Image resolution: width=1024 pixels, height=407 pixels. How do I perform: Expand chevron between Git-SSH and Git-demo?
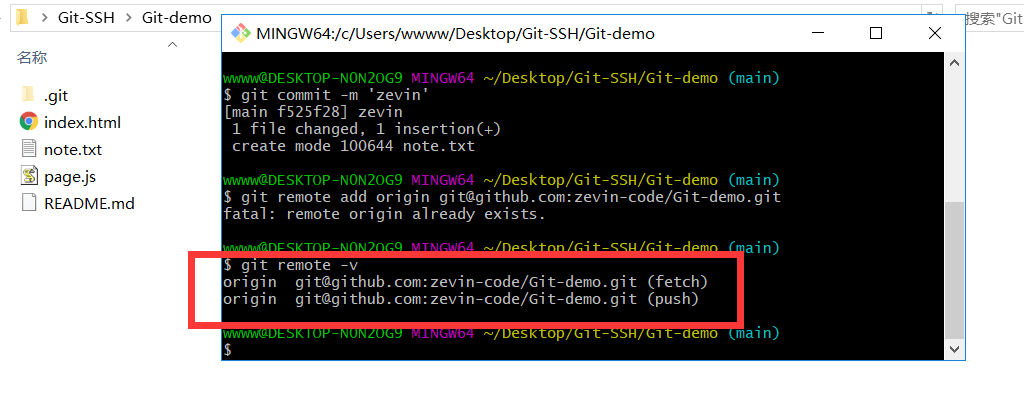129,18
